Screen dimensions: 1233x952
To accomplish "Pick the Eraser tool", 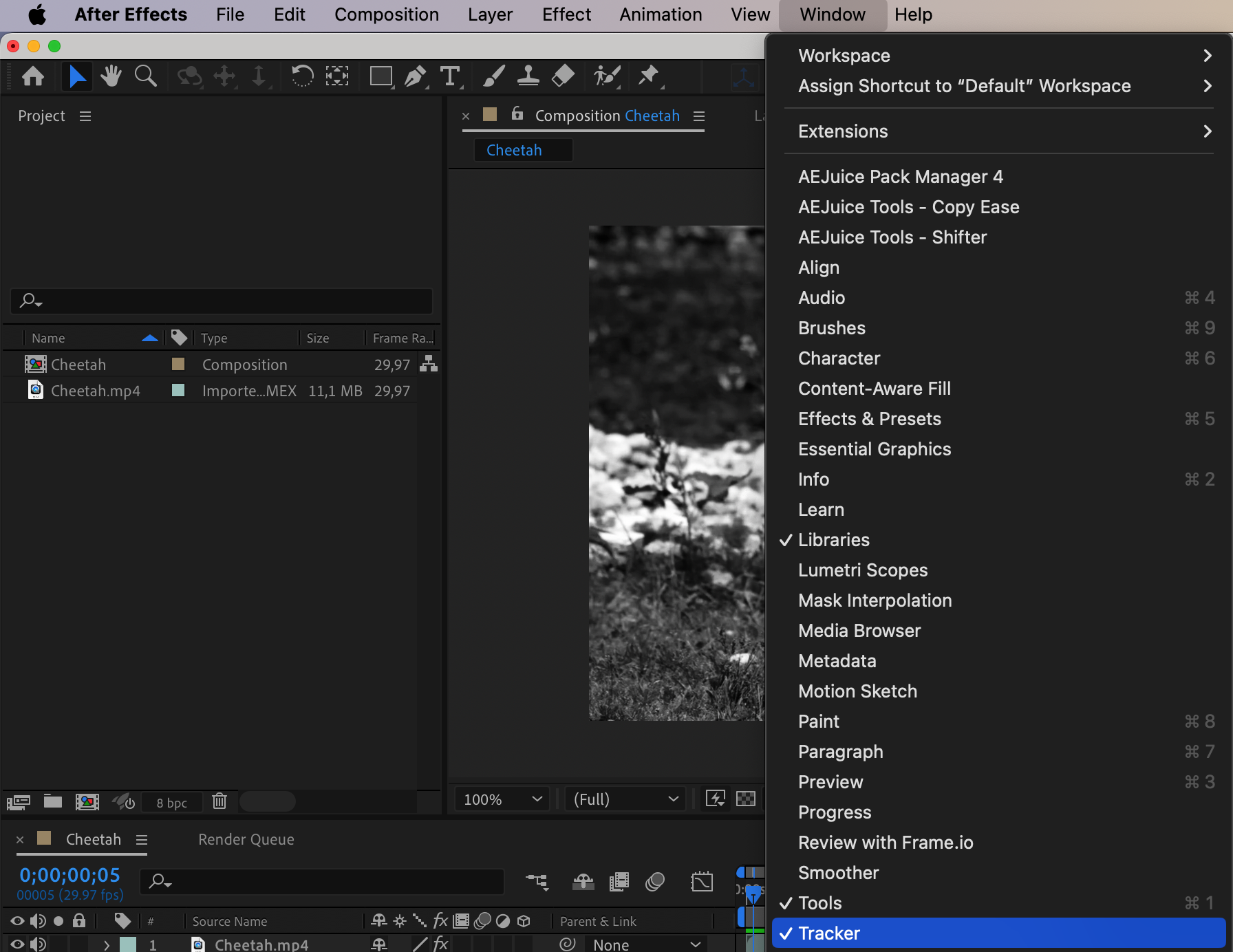I will pyautogui.click(x=563, y=76).
